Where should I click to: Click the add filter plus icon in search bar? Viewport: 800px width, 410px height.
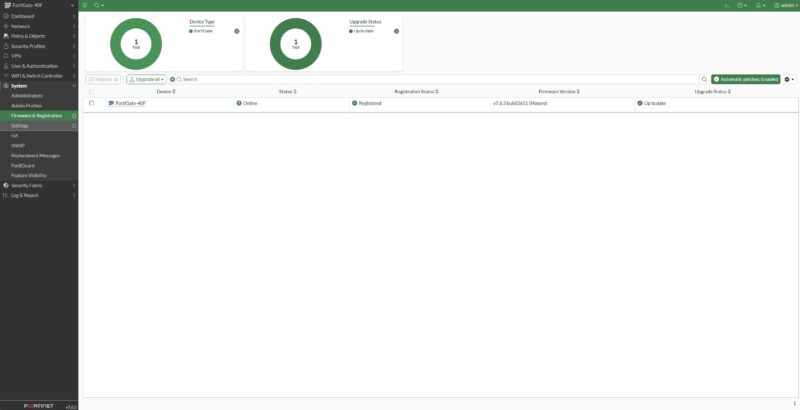click(172, 80)
